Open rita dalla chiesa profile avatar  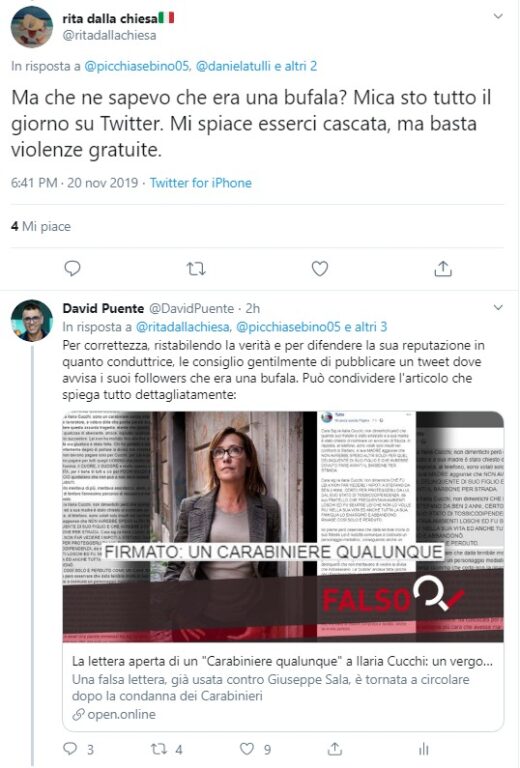coord(32,26)
